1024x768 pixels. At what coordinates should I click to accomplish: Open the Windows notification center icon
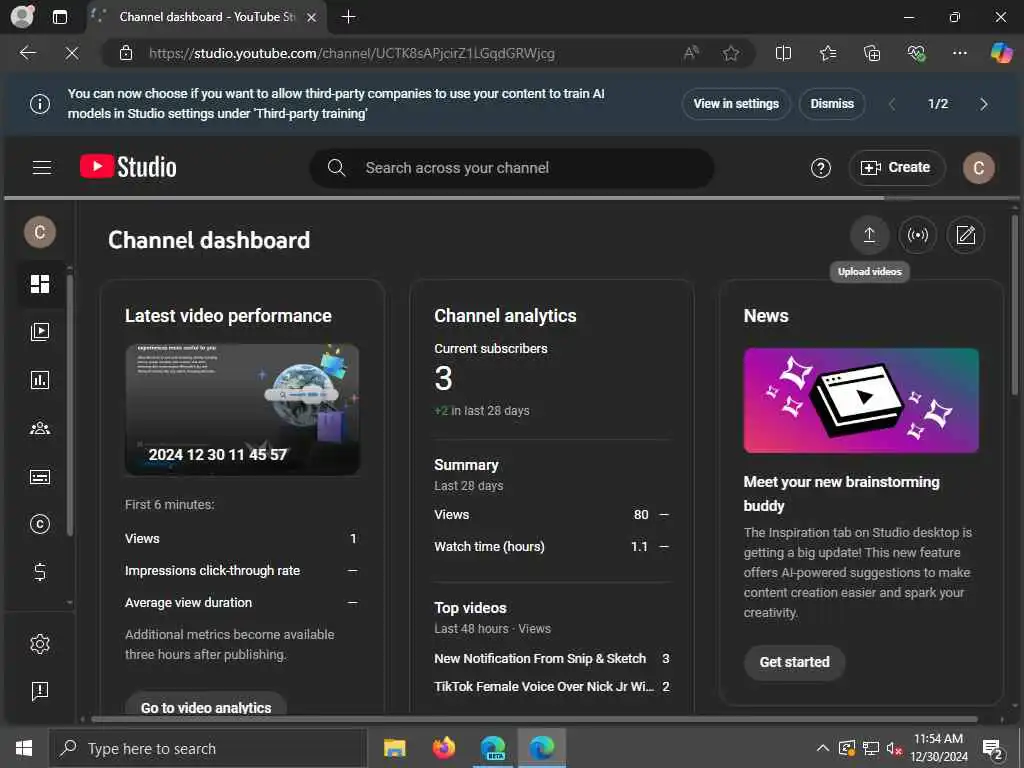[993, 749]
